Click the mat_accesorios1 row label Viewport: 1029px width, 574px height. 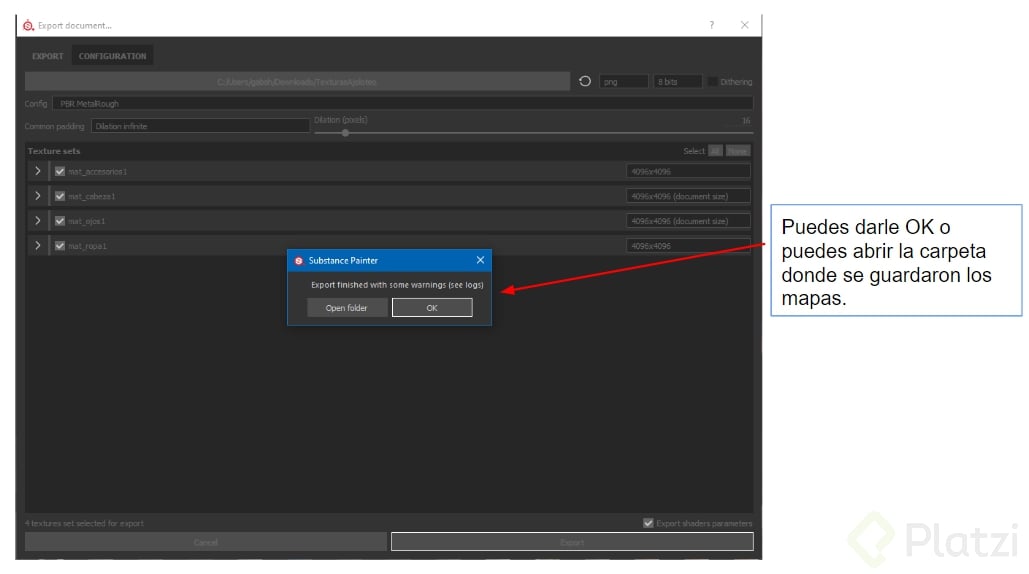pos(98,171)
